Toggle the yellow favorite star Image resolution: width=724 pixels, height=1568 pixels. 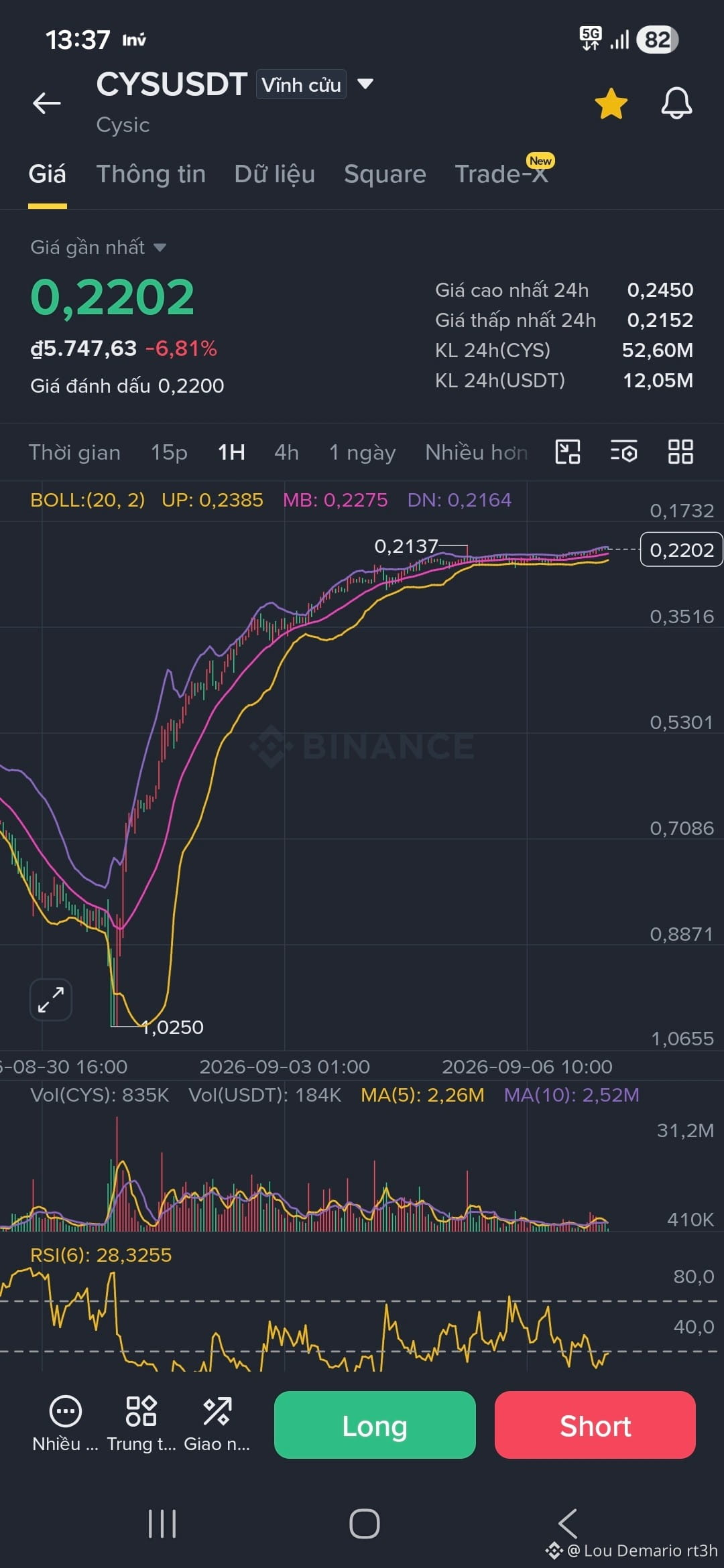tap(611, 104)
